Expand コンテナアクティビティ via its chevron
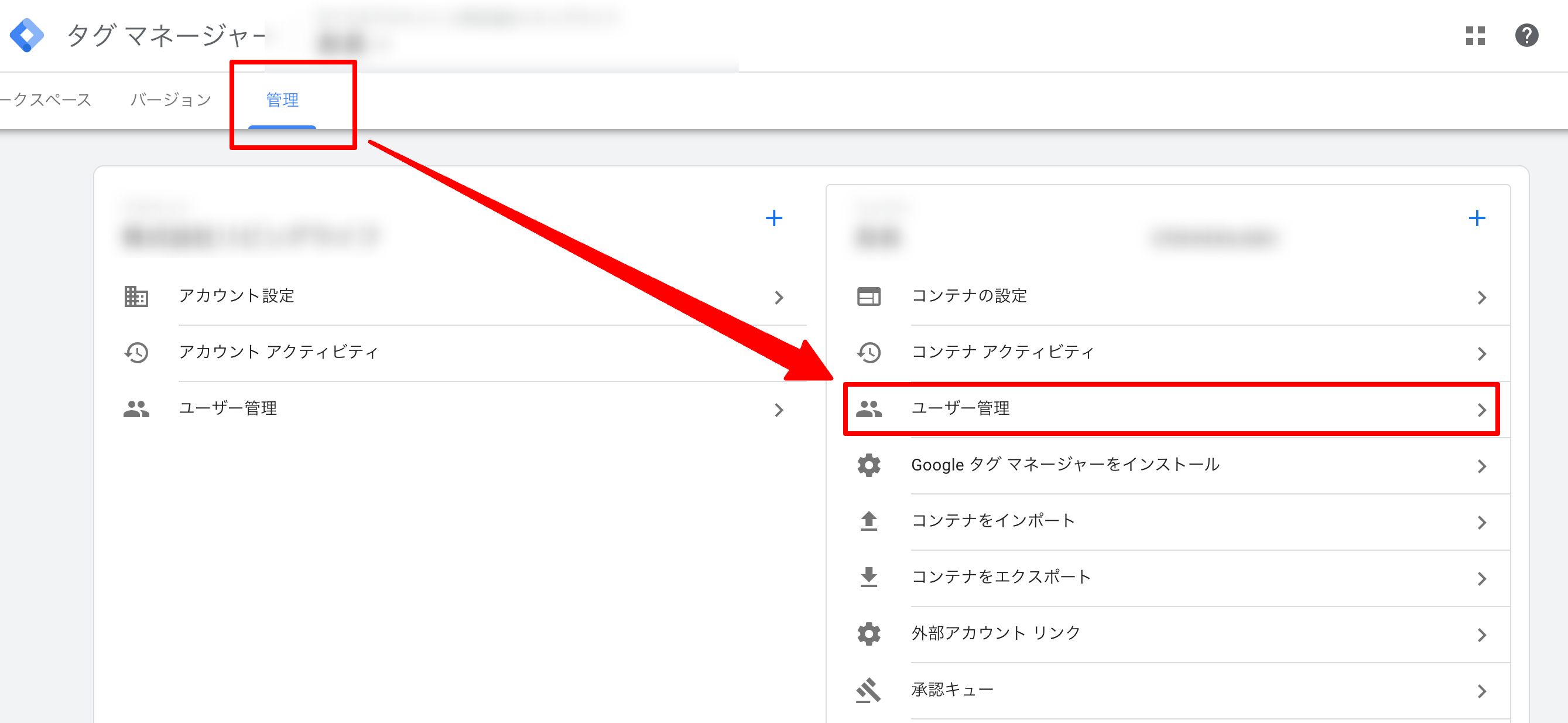Viewport: 1568px width, 723px height. (x=1481, y=352)
